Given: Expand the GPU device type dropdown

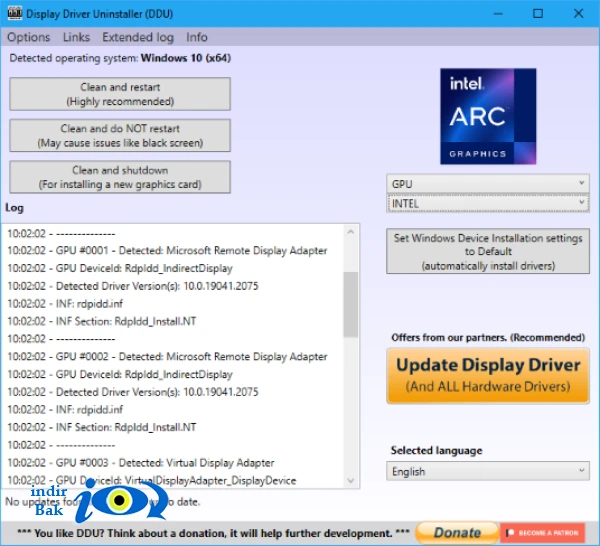Looking at the screenshot, I should pos(488,184).
